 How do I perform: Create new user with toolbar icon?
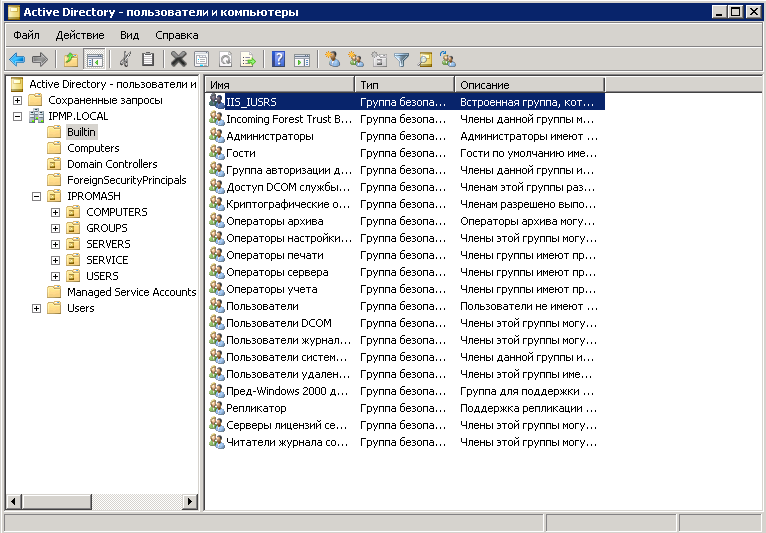(x=333, y=60)
